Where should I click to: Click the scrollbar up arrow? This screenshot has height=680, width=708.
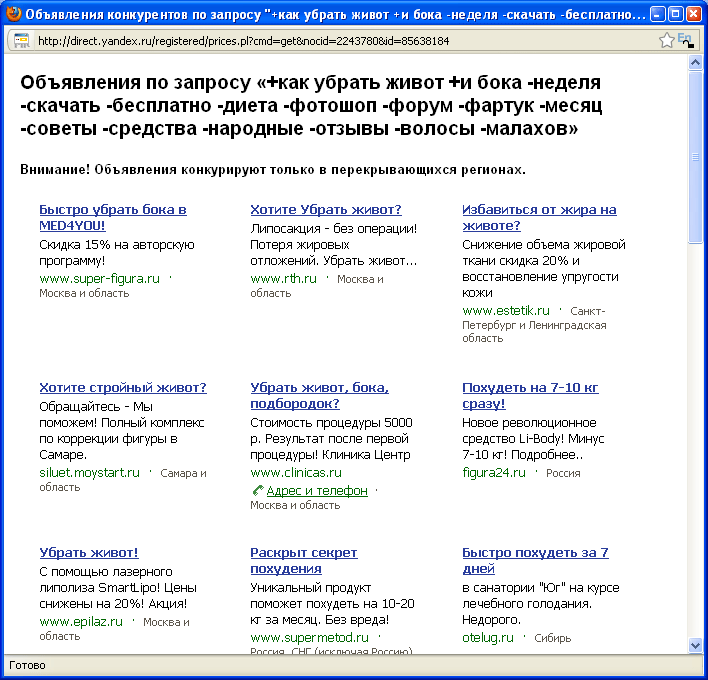pos(695,63)
